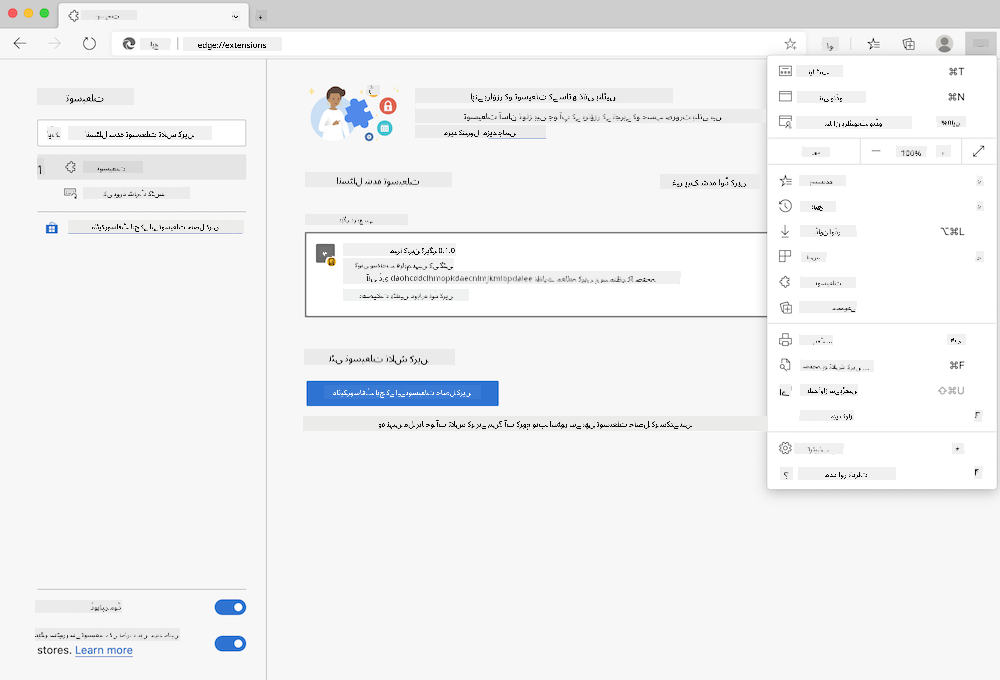Viewport: 1000px width, 680px height.
Task: Click the extensions search field in the sidebar
Action: 140,132
